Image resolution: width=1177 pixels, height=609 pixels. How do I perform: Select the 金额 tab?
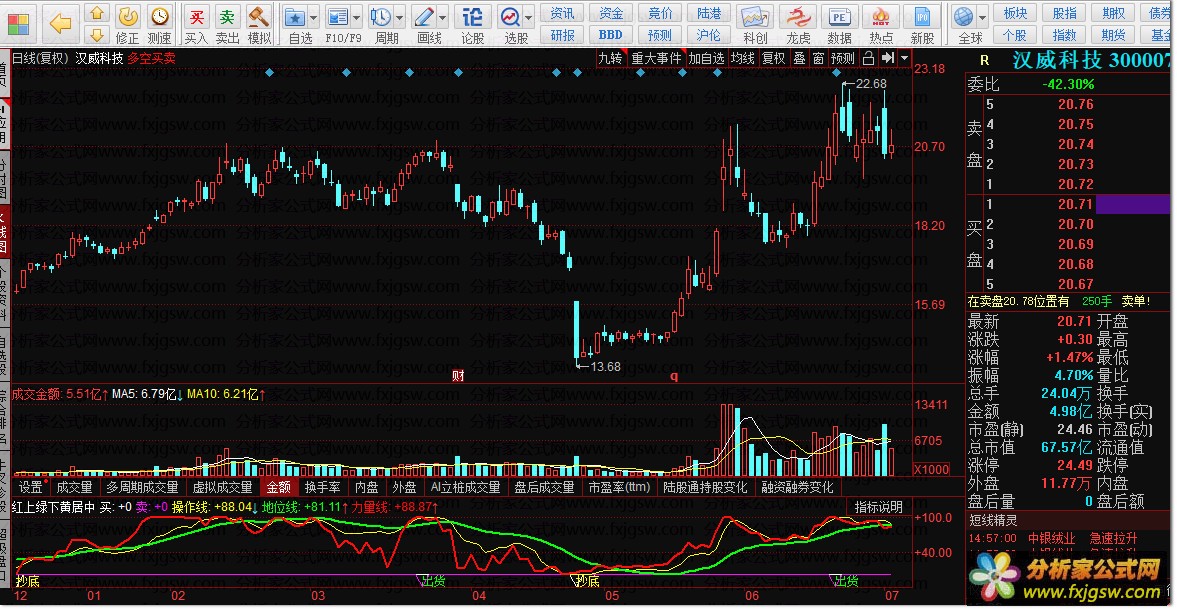pos(278,487)
